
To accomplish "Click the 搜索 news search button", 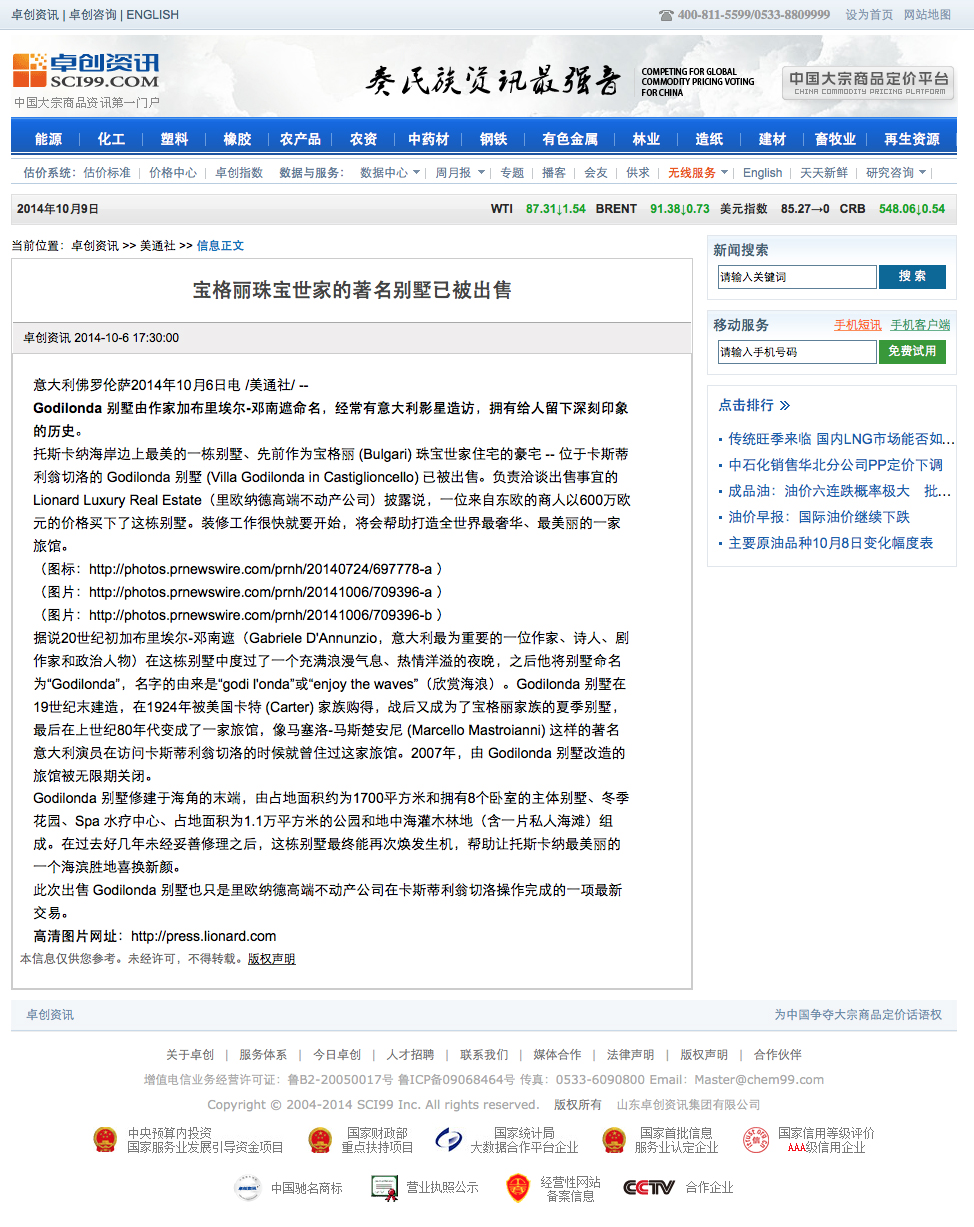I will point(912,276).
